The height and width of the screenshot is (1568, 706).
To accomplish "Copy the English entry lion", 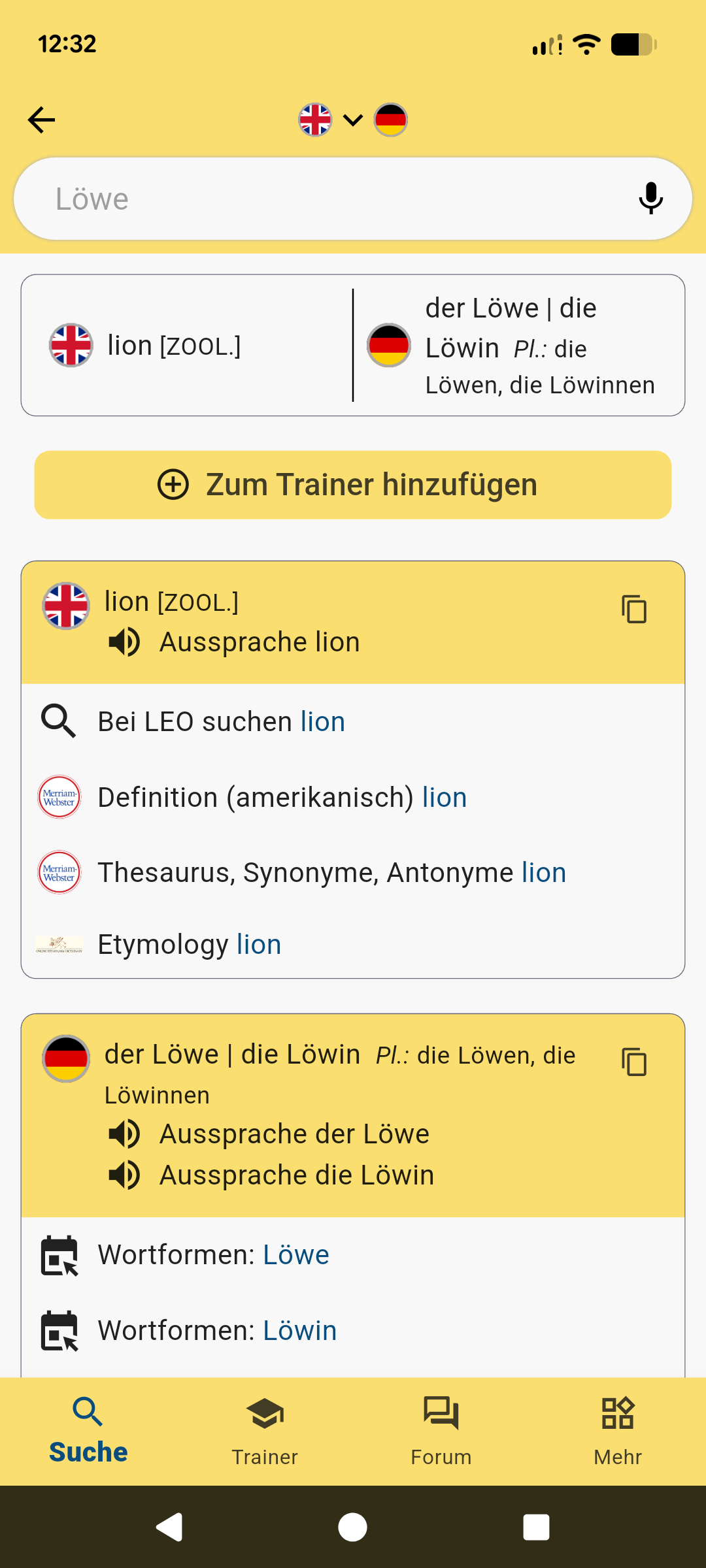I will [633, 609].
